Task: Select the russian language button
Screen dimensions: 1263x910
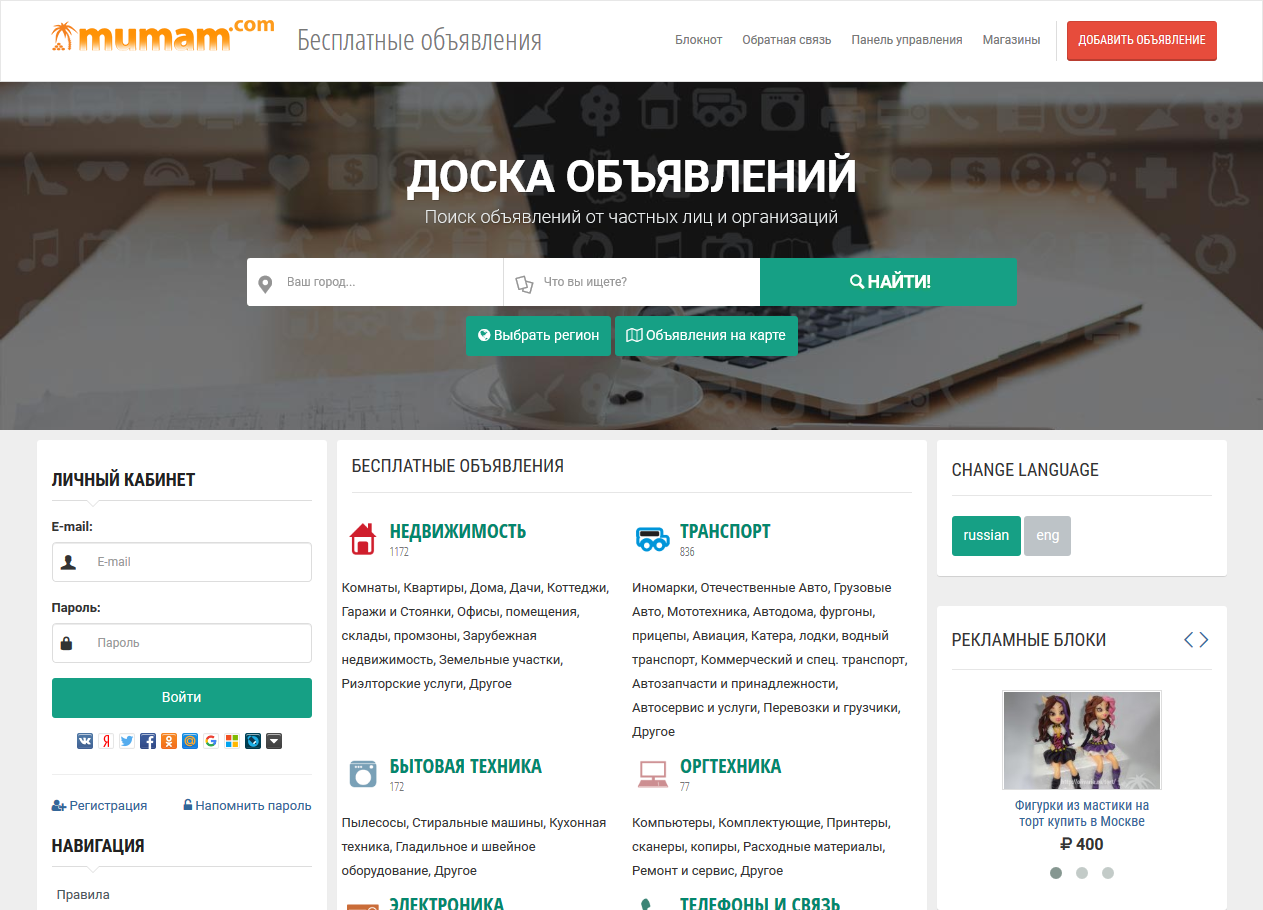Action: 986,535
